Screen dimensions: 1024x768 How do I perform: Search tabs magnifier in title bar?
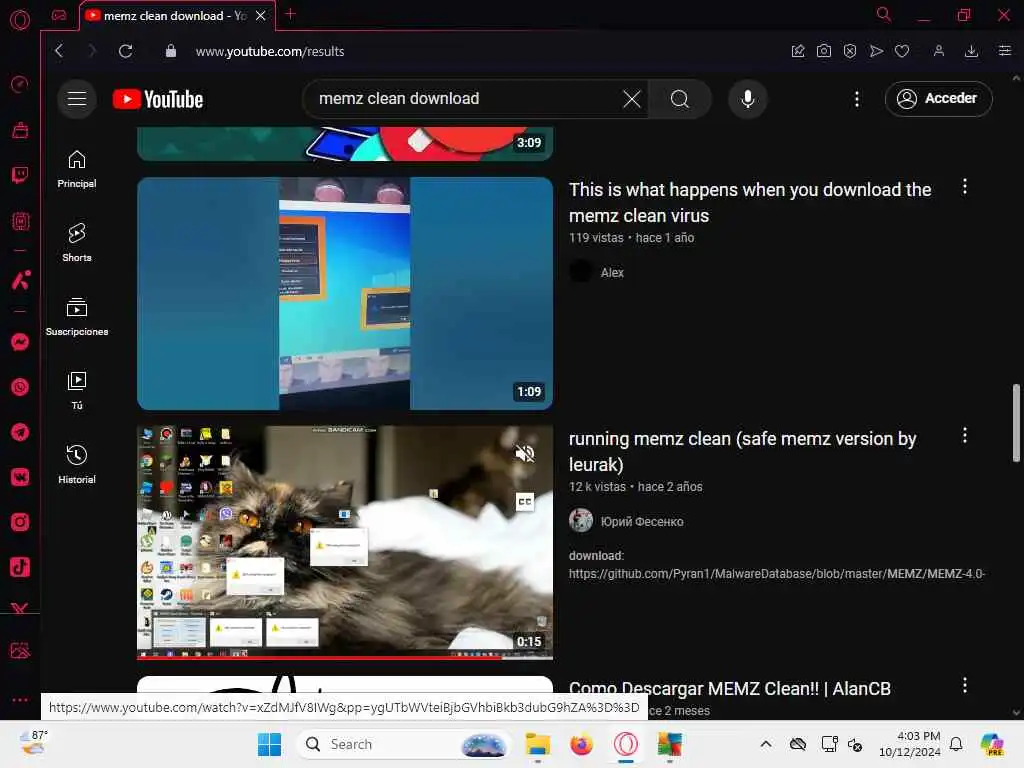884,14
